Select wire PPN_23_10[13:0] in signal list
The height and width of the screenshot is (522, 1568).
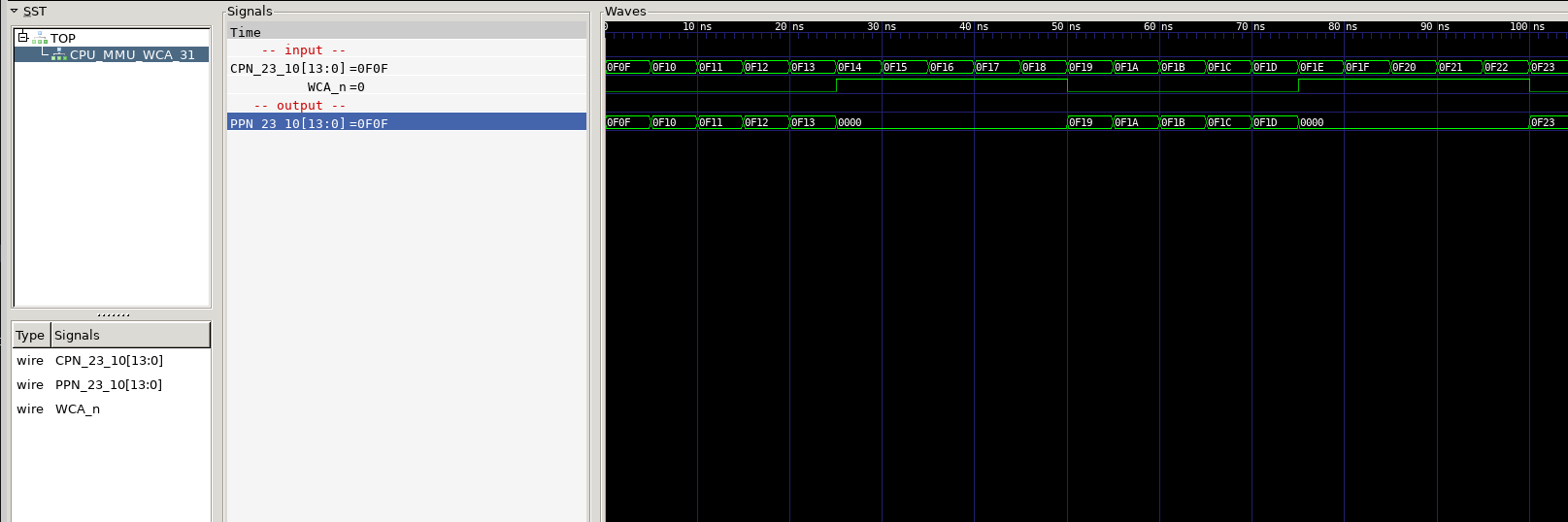(x=111, y=384)
